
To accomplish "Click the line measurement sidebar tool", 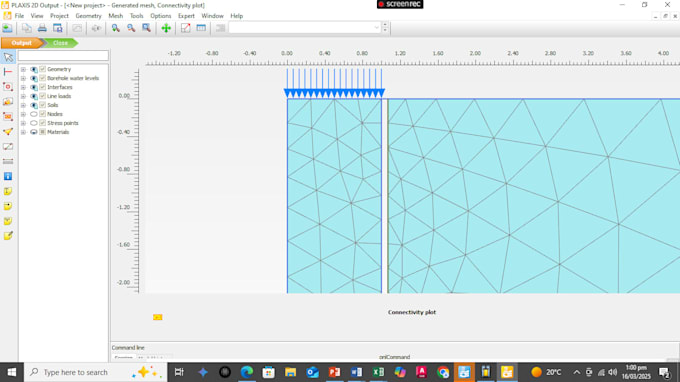I will 8,147.
